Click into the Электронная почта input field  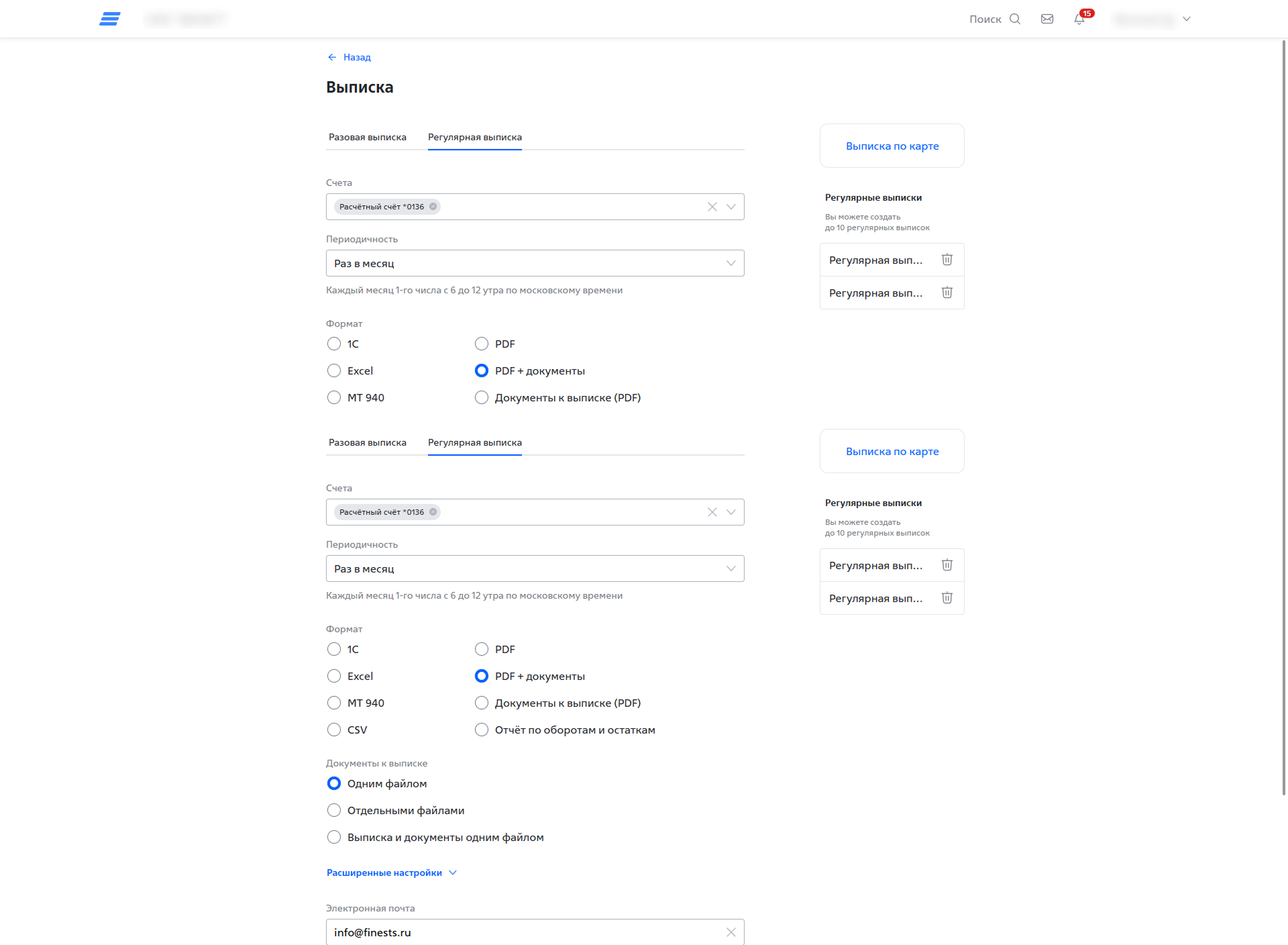[x=523, y=932]
